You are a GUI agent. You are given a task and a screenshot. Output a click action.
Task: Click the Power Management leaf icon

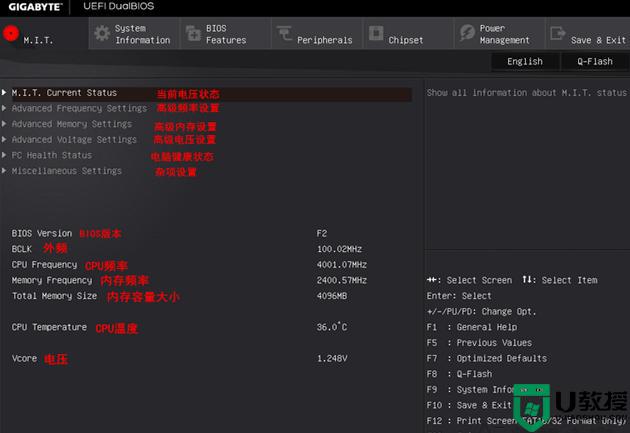(467, 33)
